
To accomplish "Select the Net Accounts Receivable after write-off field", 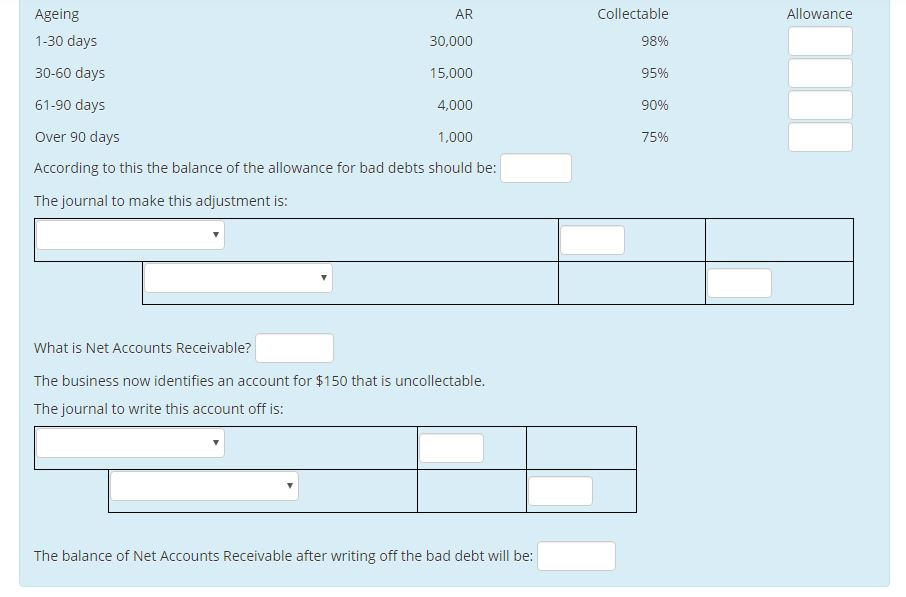I will tap(576, 556).
